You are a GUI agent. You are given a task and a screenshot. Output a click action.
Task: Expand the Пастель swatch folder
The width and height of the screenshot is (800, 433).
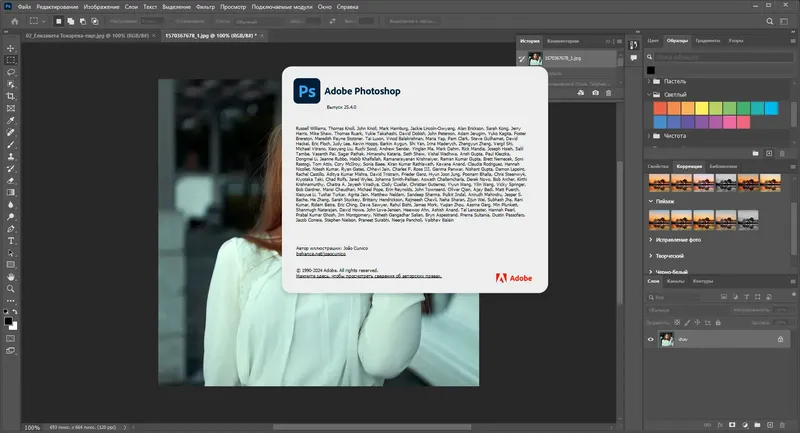coord(649,81)
